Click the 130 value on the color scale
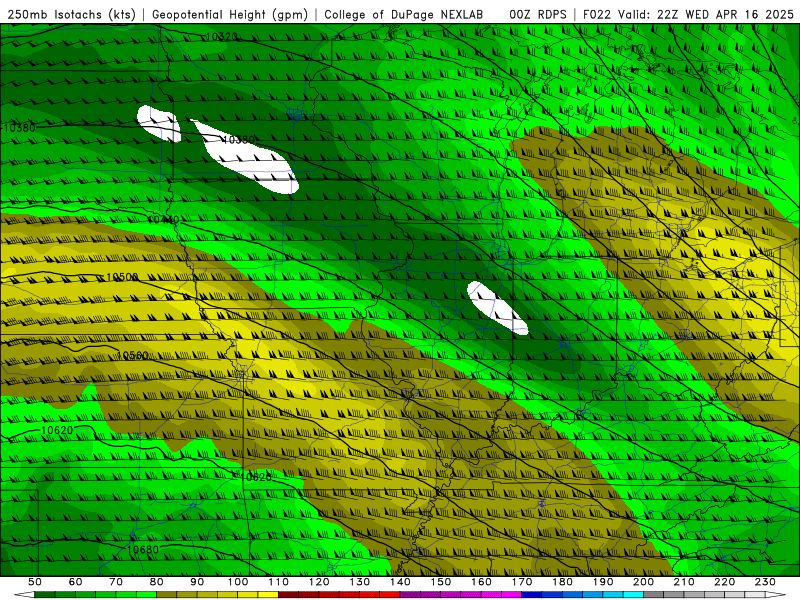 (x=360, y=582)
